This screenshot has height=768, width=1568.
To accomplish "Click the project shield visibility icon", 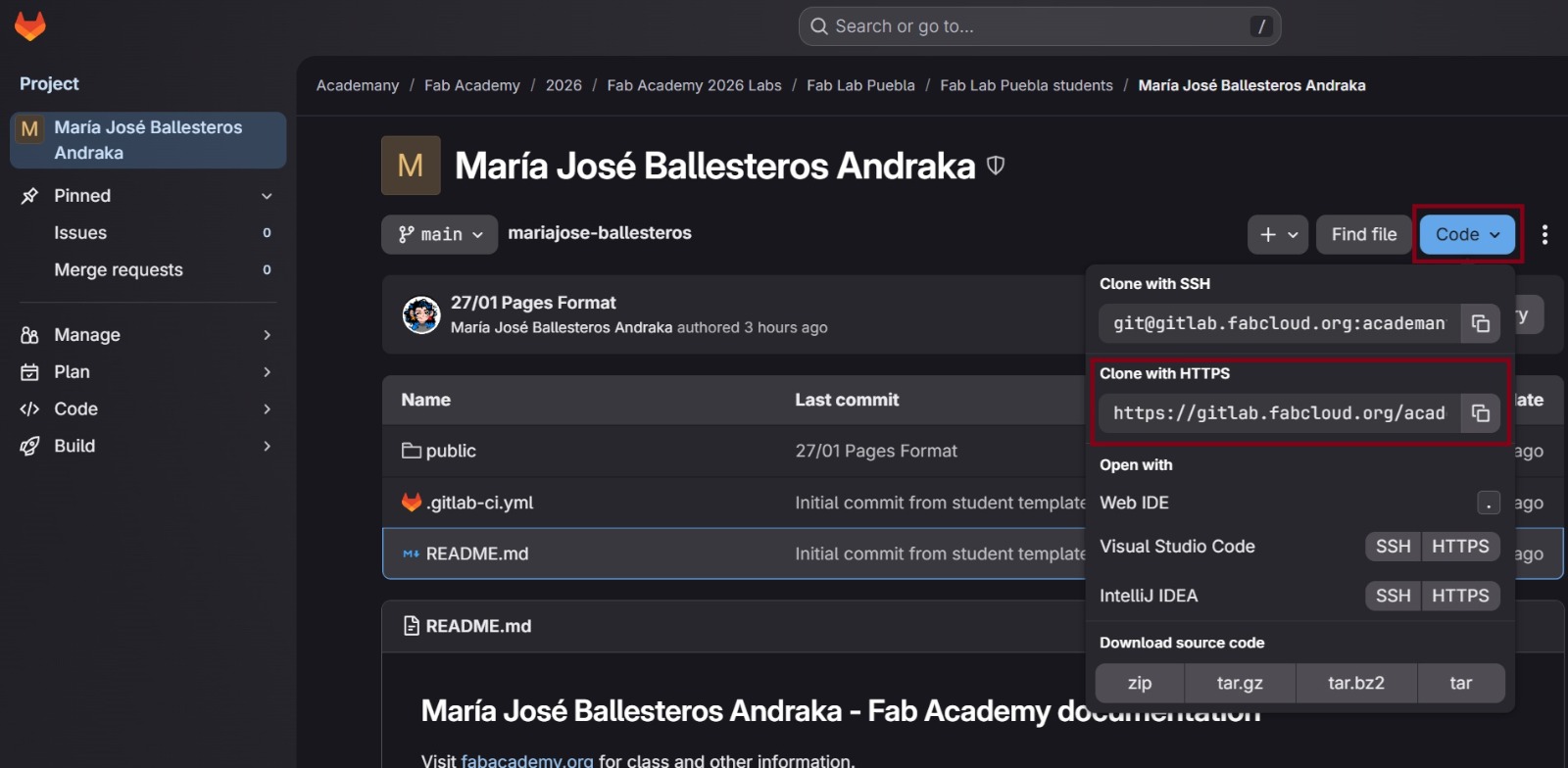I will (x=996, y=166).
